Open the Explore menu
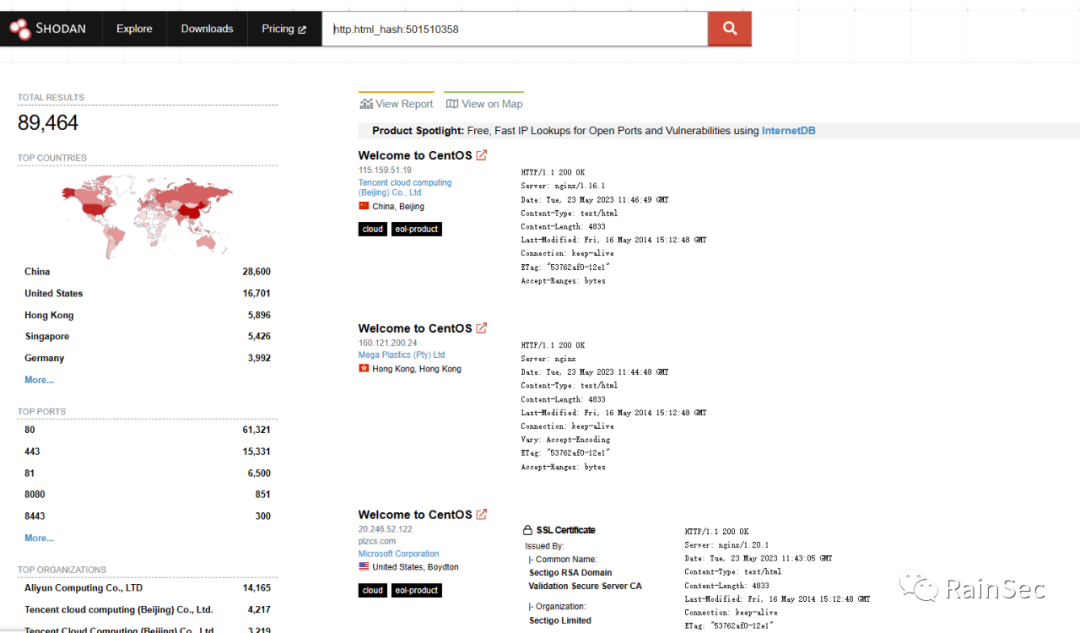This screenshot has width=1080, height=633. 134,29
